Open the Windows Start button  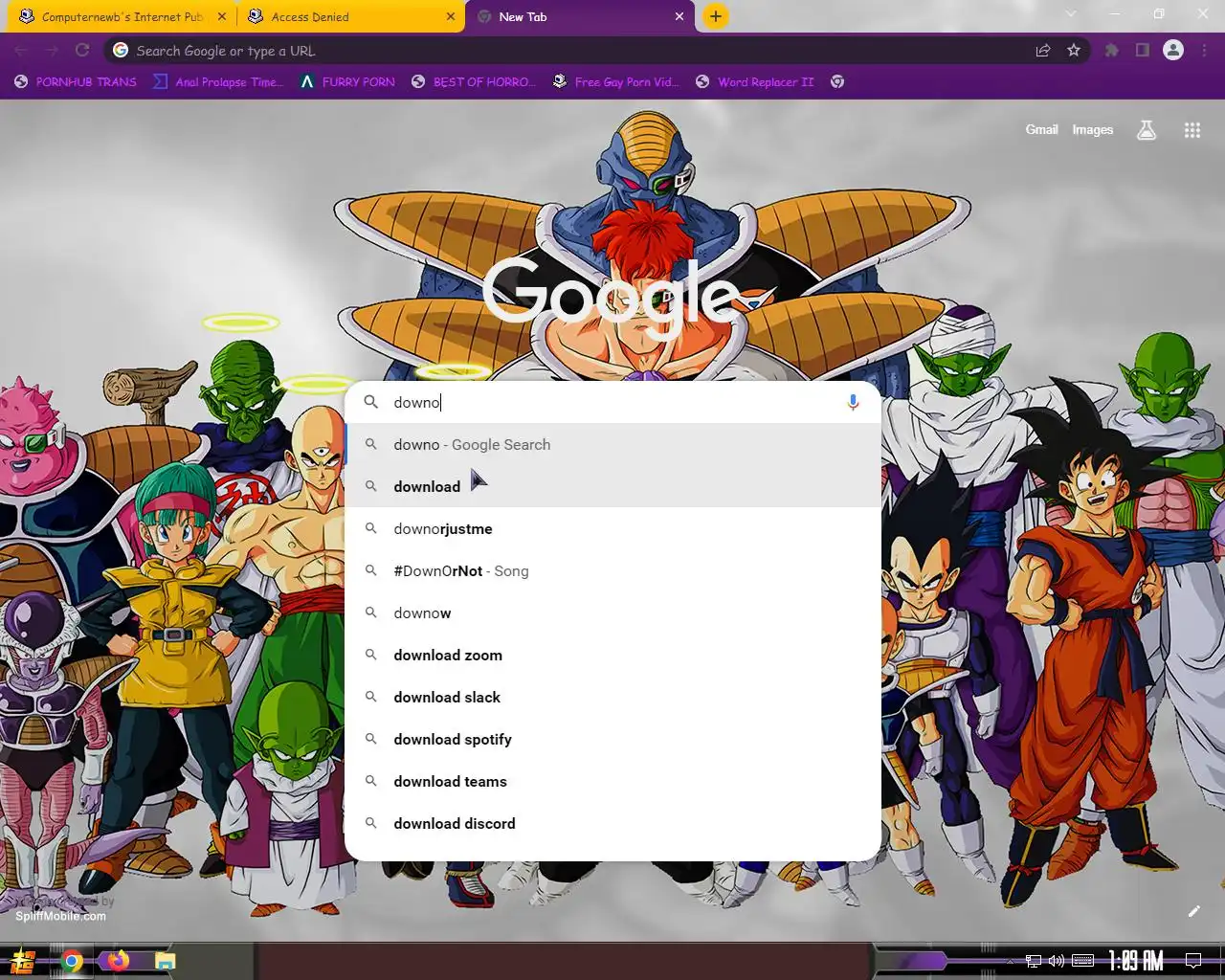click(x=23, y=961)
